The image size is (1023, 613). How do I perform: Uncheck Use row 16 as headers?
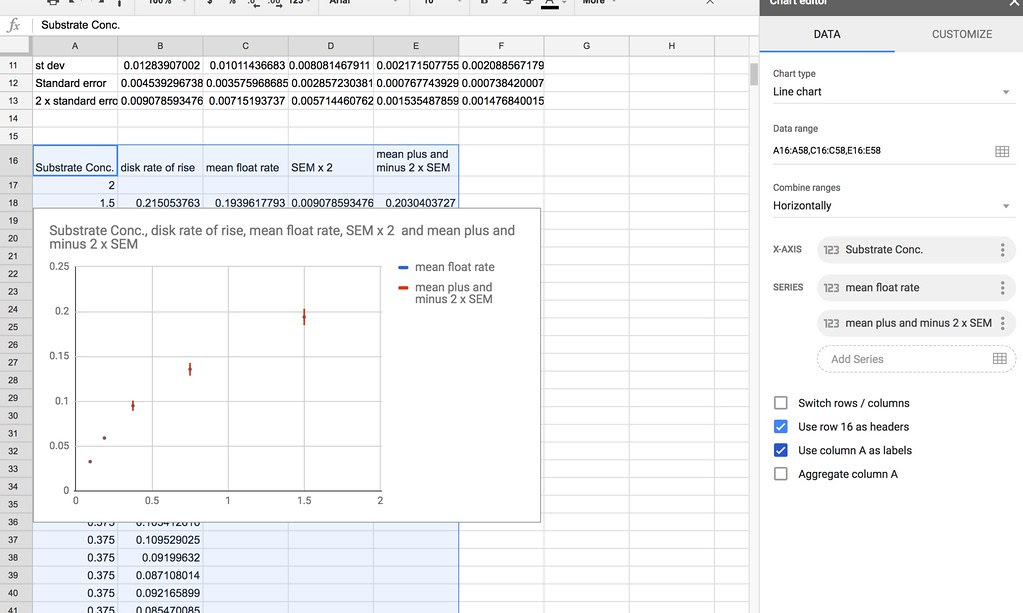click(781, 427)
